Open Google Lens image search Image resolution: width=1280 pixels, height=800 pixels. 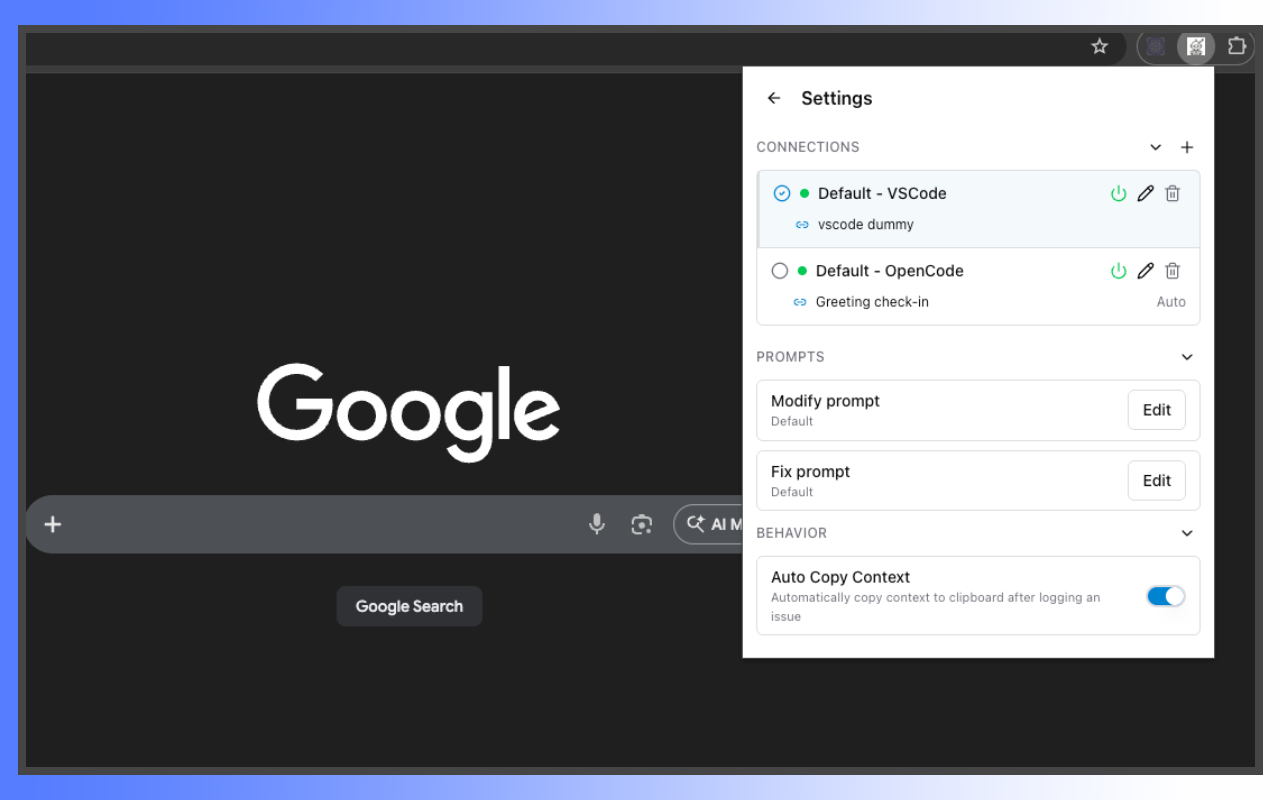coord(642,524)
